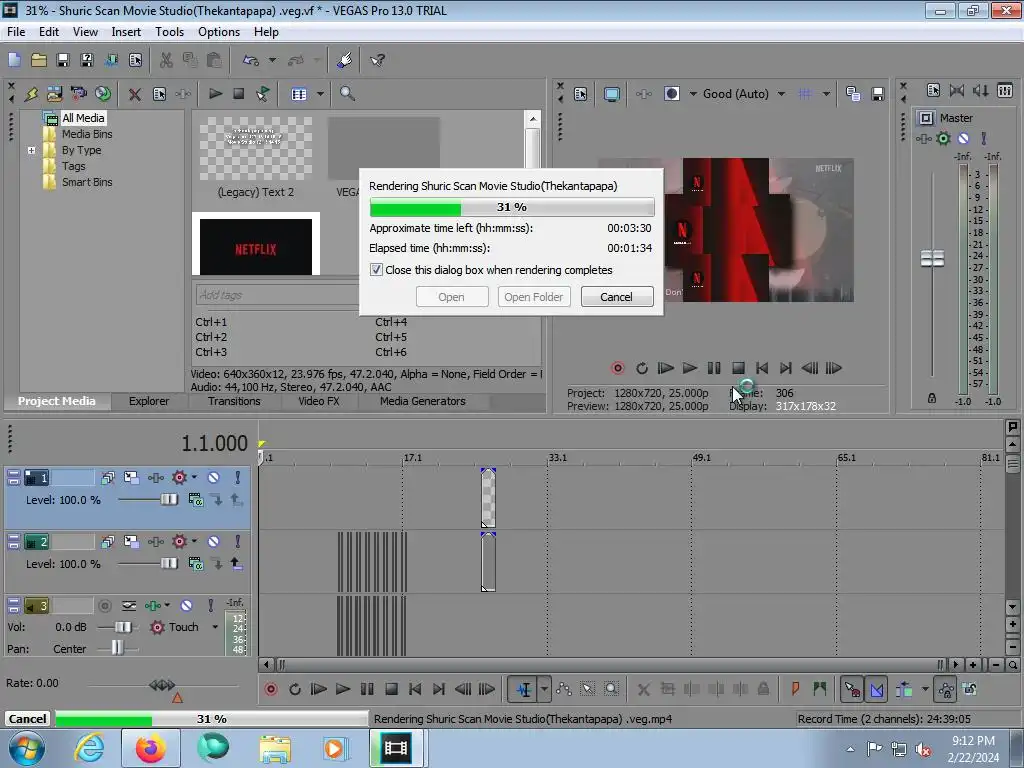Click the Master FX green gear icon

(943, 138)
